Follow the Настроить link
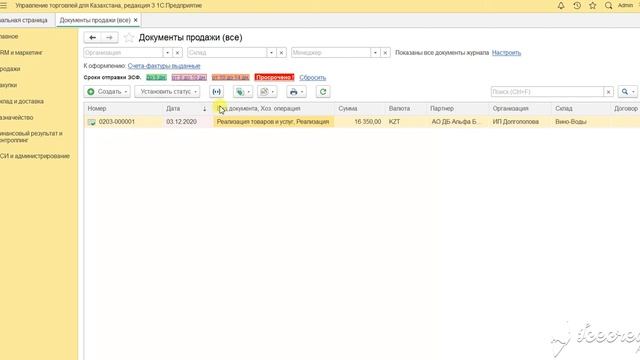 tap(506, 53)
